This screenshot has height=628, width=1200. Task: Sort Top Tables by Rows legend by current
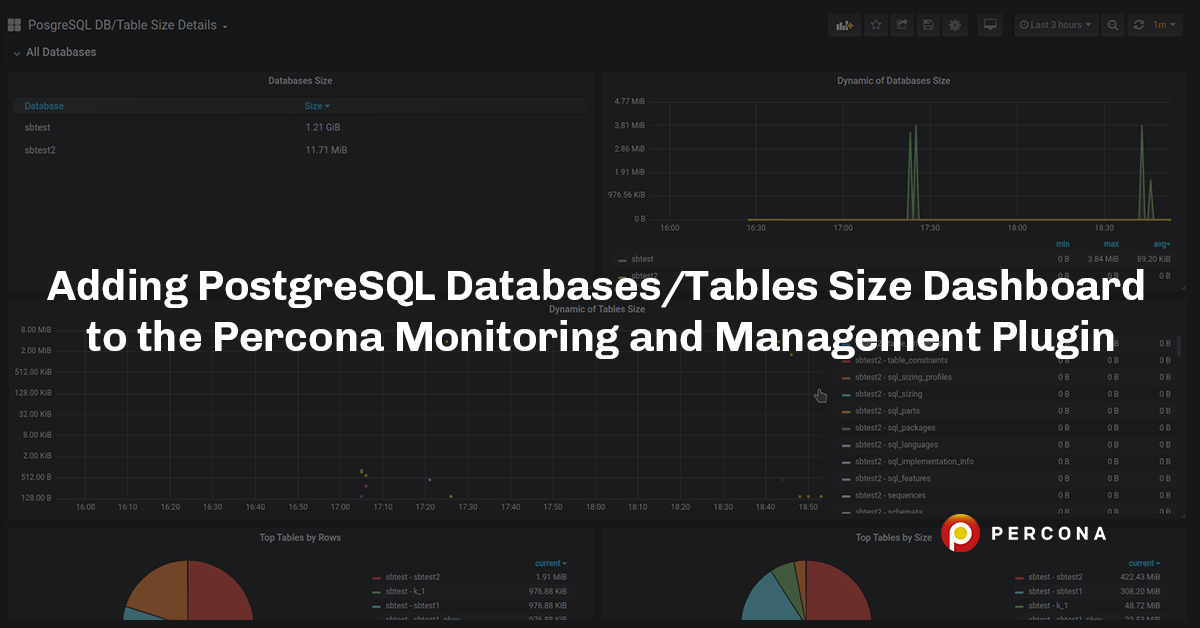click(x=551, y=564)
